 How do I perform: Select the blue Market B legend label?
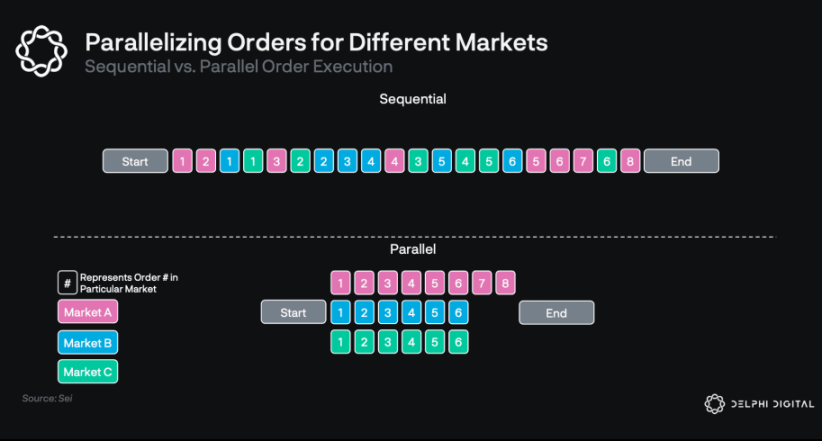point(88,343)
